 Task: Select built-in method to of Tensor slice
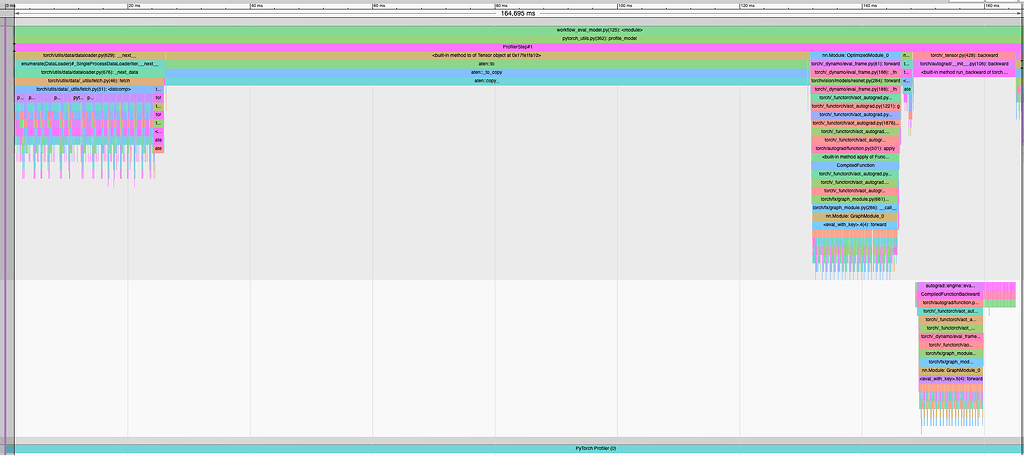pos(486,56)
